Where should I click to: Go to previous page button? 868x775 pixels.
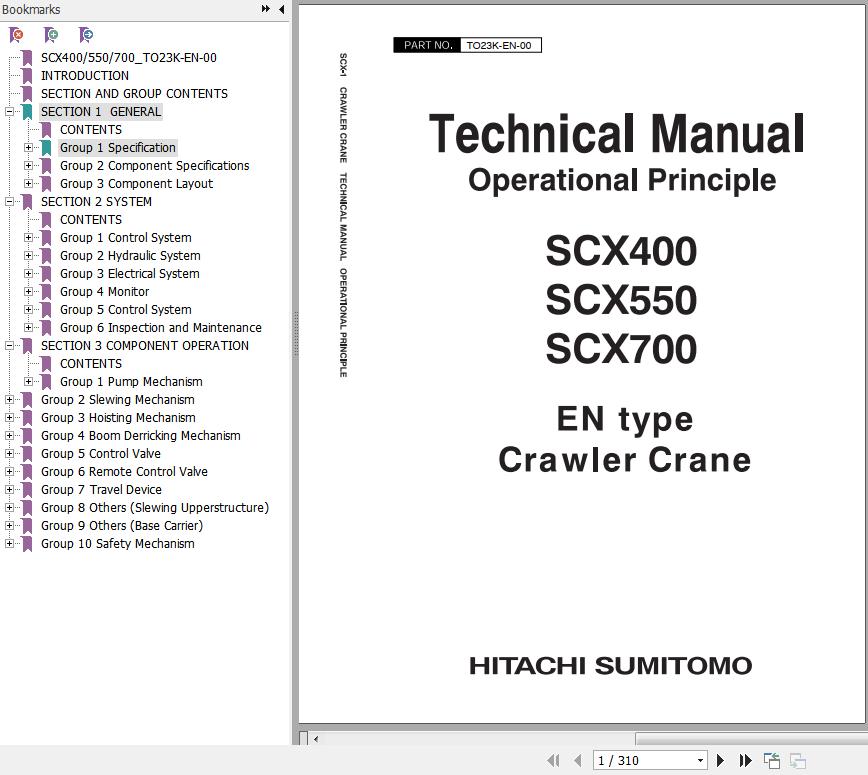[577, 761]
